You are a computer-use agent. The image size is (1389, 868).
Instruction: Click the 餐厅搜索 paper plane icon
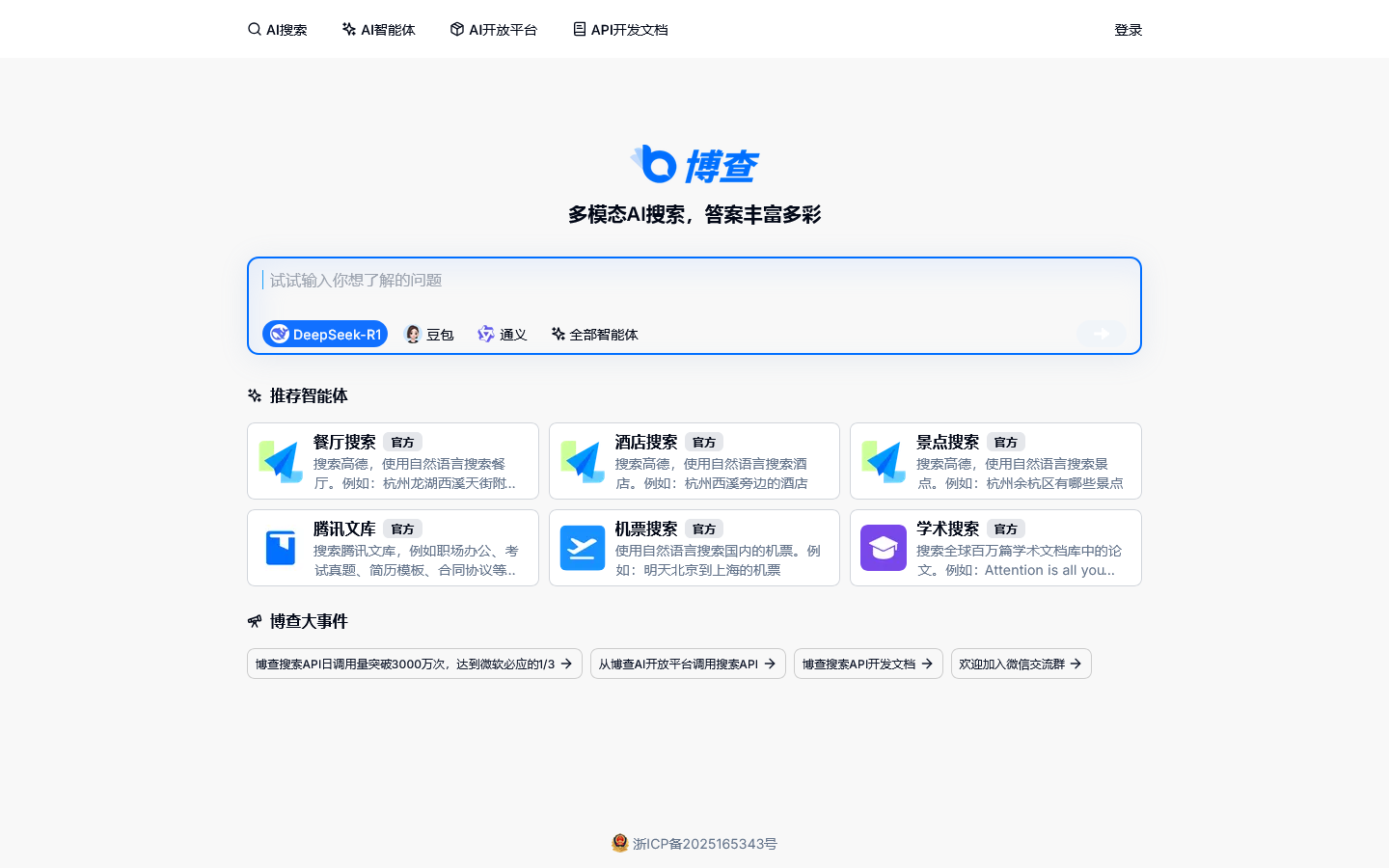pos(281,461)
